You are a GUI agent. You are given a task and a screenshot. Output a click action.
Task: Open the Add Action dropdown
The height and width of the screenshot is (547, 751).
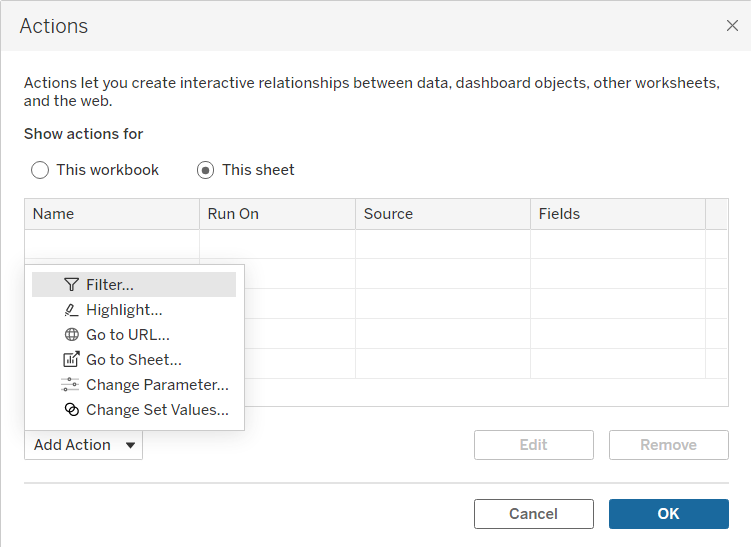click(84, 445)
